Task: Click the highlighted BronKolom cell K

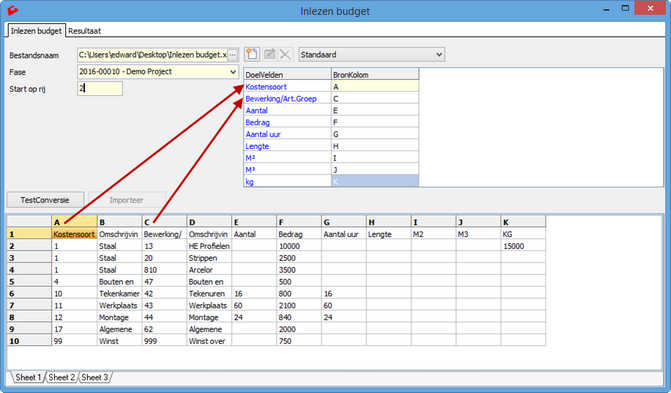Action: (375, 182)
